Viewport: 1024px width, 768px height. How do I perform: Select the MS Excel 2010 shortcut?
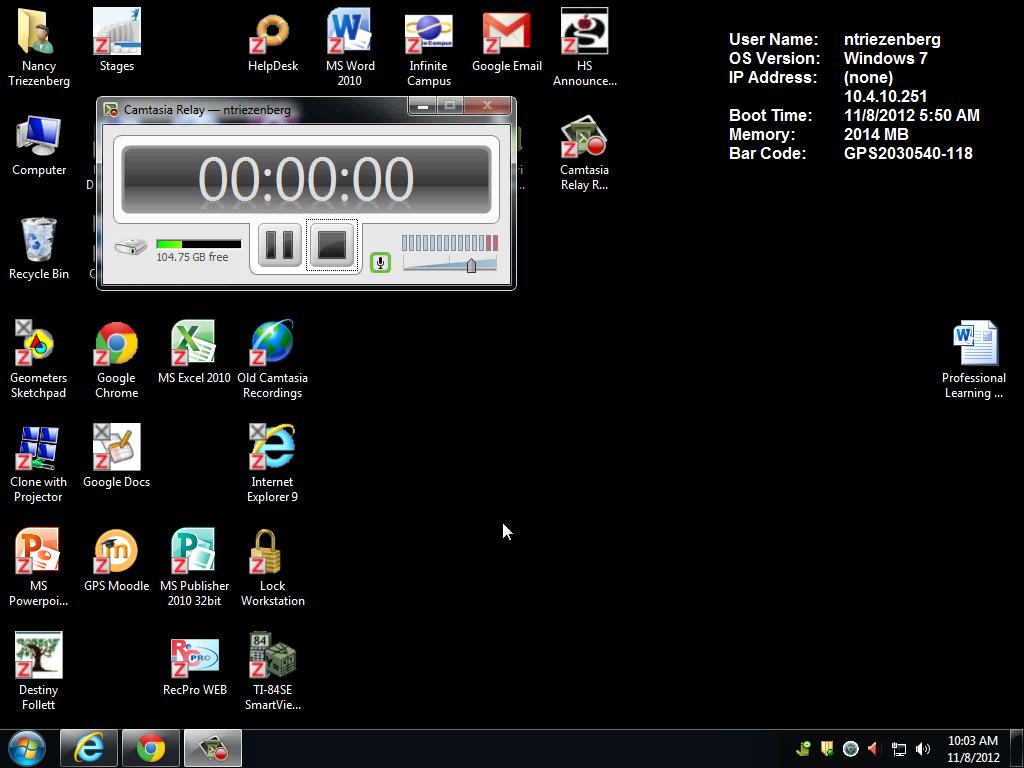pos(194,353)
